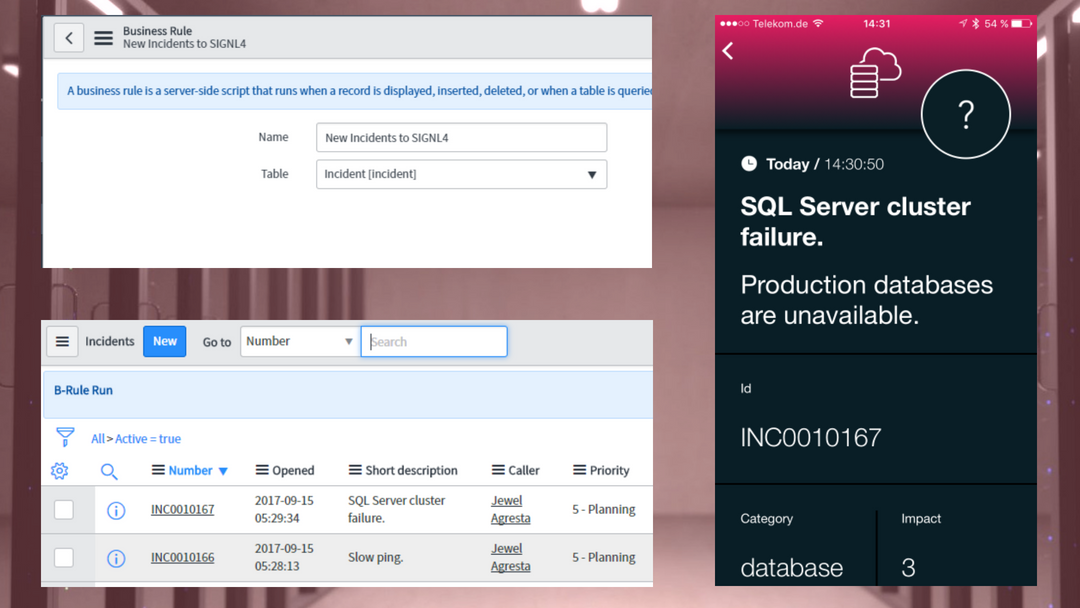This screenshot has height=608, width=1080.
Task: Click the 'SQL Server cluster failure.' list cell
Action: (x=397, y=510)
